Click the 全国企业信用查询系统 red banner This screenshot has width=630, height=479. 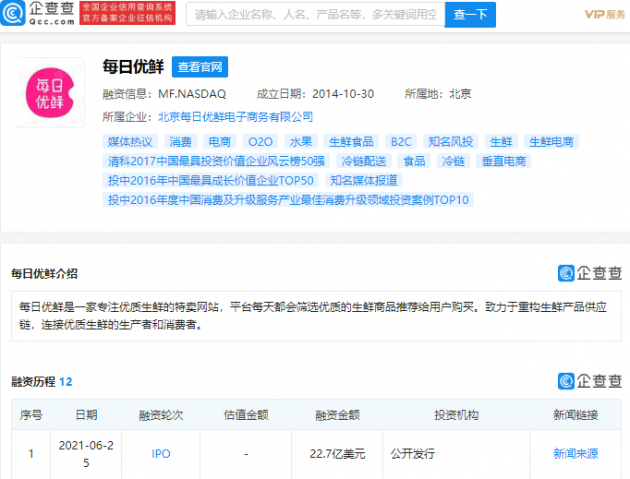[x=127, y=13]
